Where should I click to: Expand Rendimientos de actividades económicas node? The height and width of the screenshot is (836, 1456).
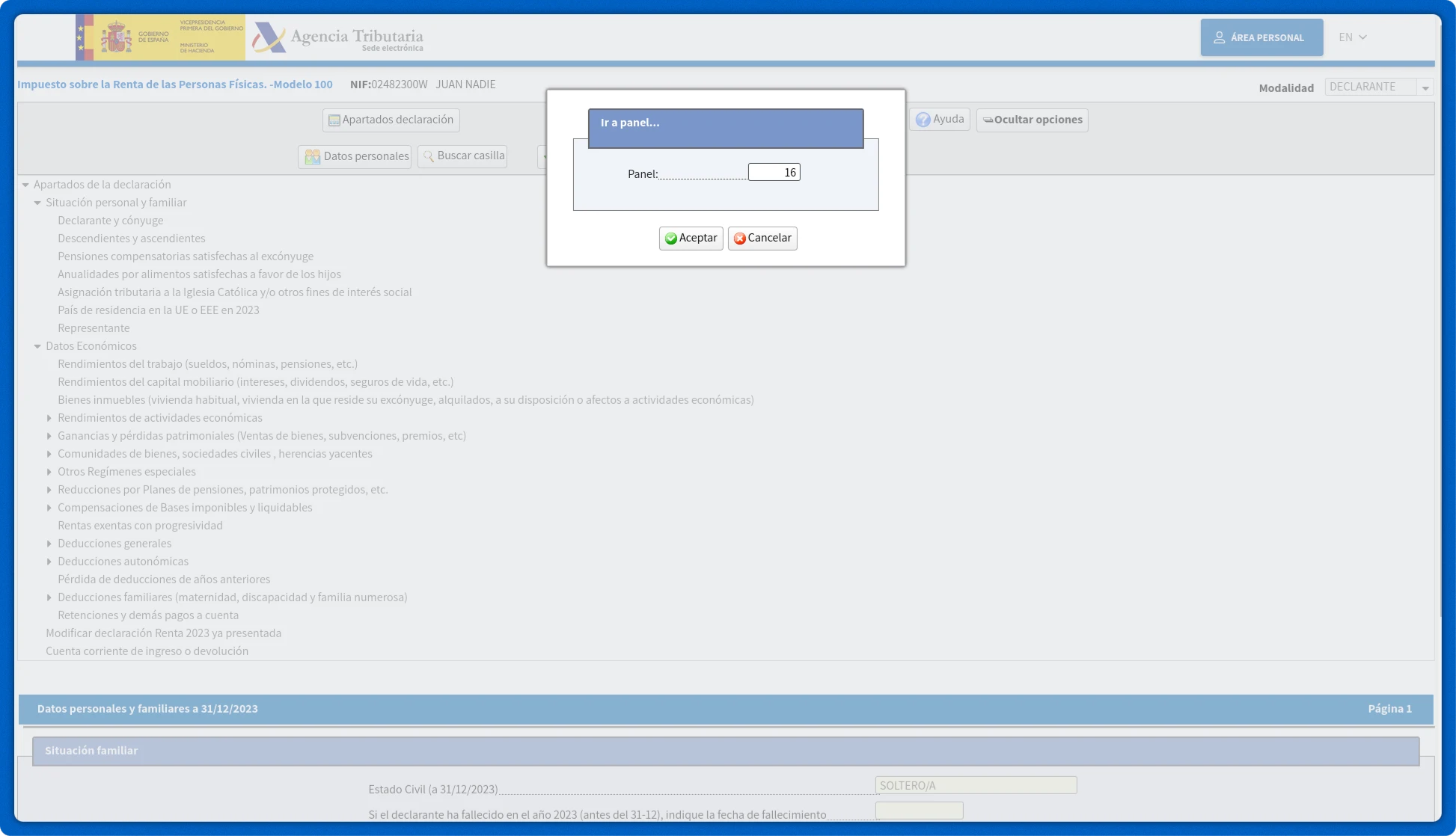(x=49, y=418)
